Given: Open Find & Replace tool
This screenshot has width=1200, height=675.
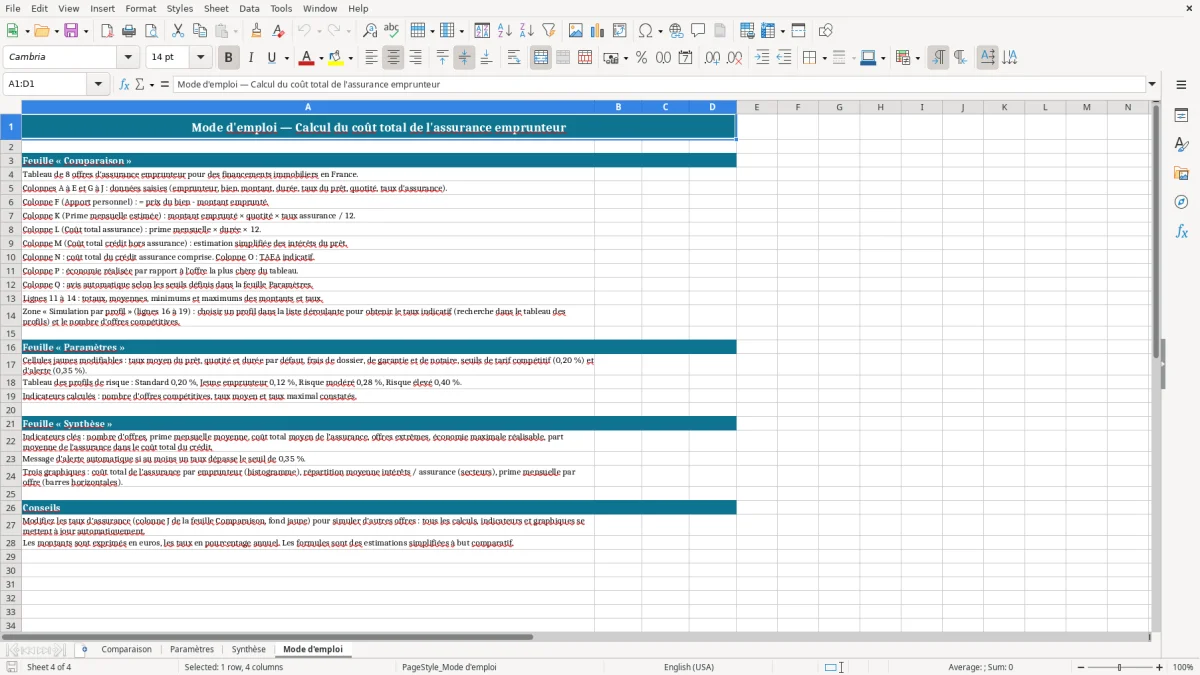Looking at the screenshot, I should [x=370, y=31].
